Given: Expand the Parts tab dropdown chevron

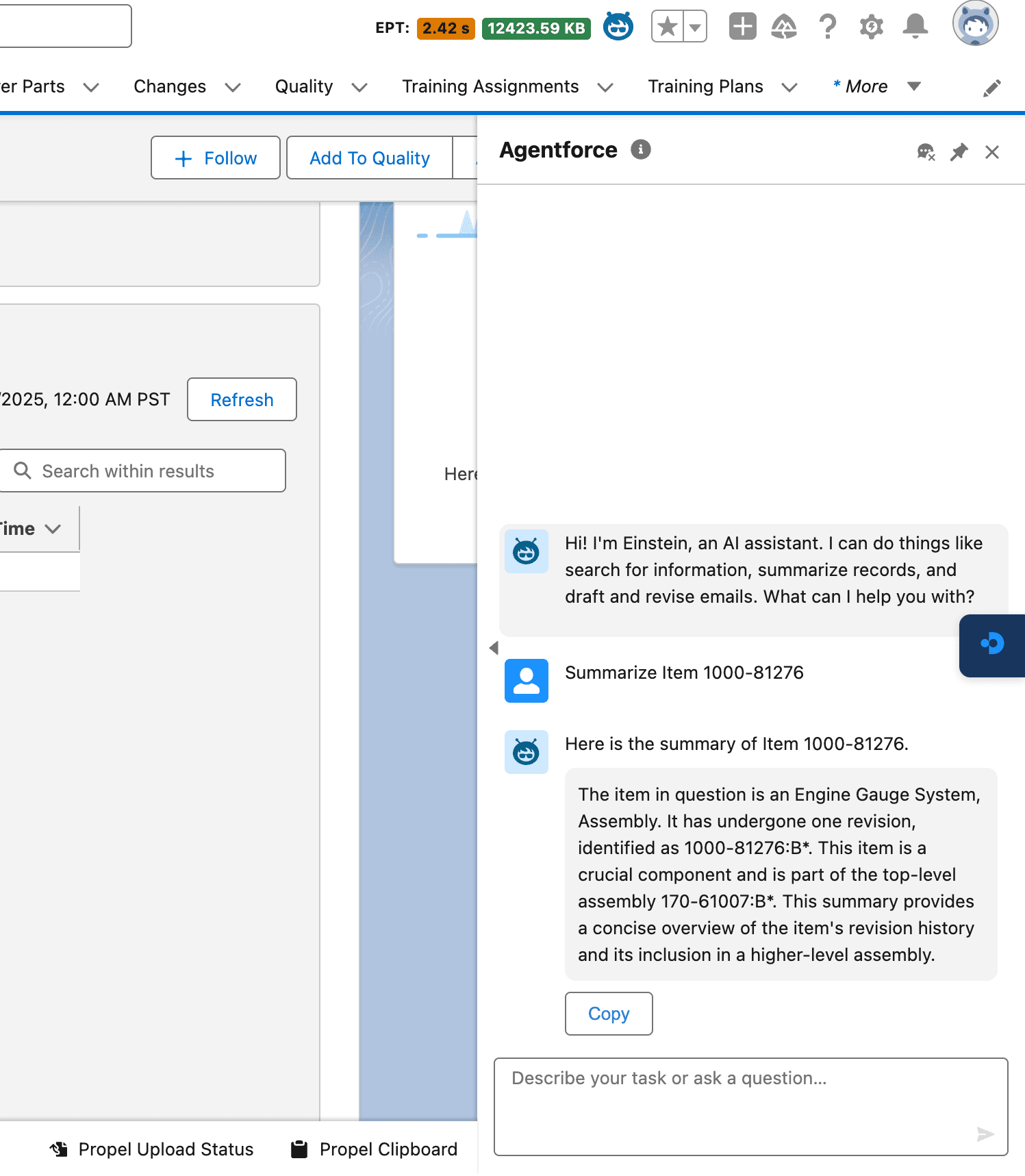Looking at the screenshot, I should pyautogui.click(x=91, y=87).
